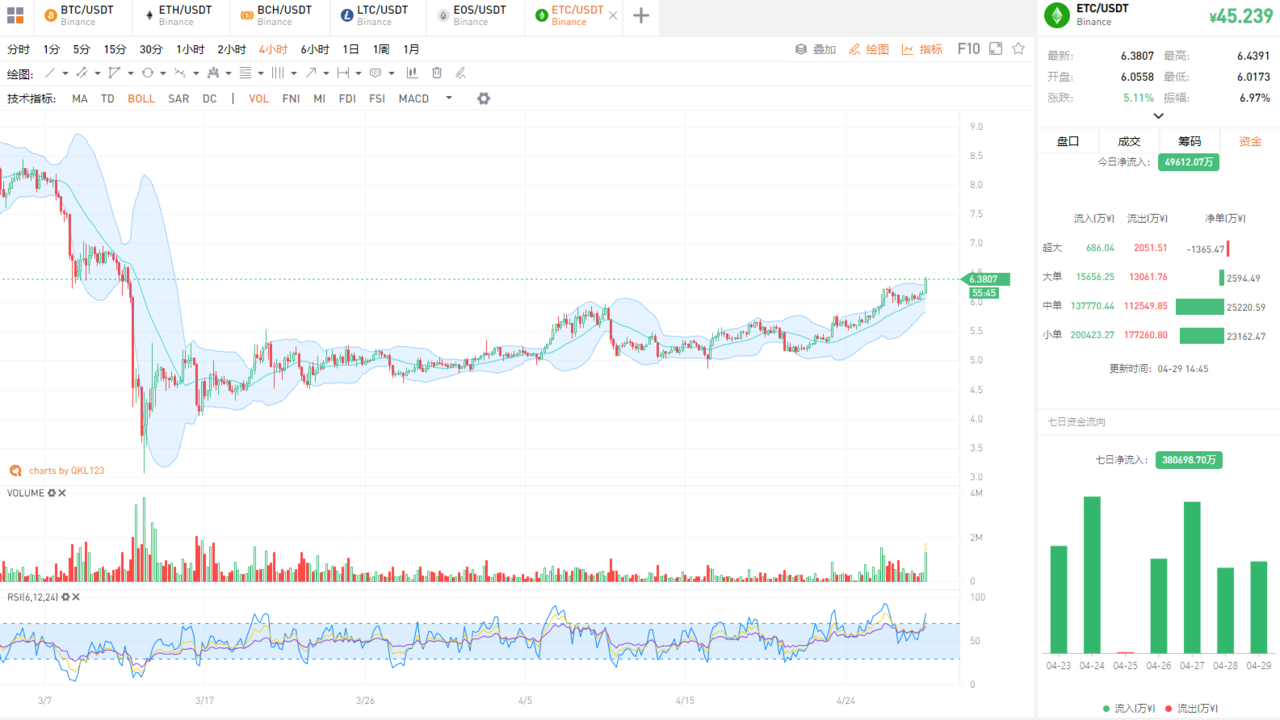
Task: Select the 1周 timeframe
Action: tap(381, 49)
